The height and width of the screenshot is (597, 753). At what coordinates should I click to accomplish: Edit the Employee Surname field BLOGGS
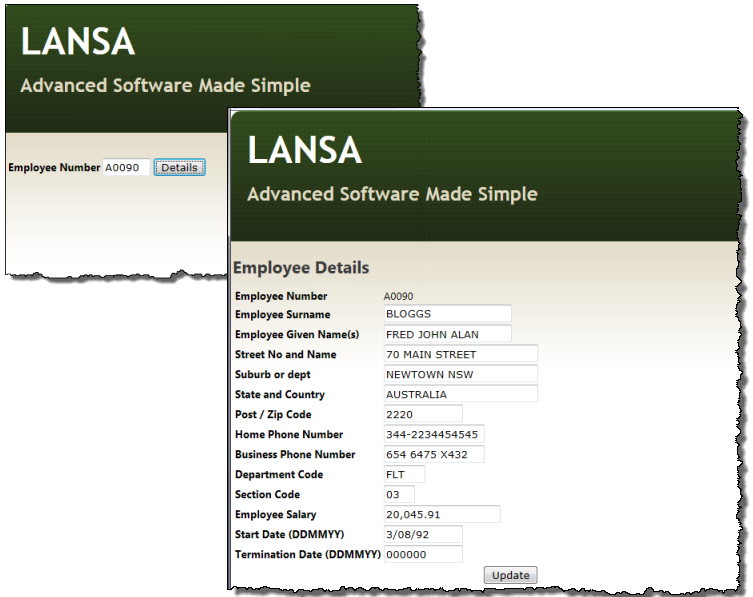coord(448,314)
